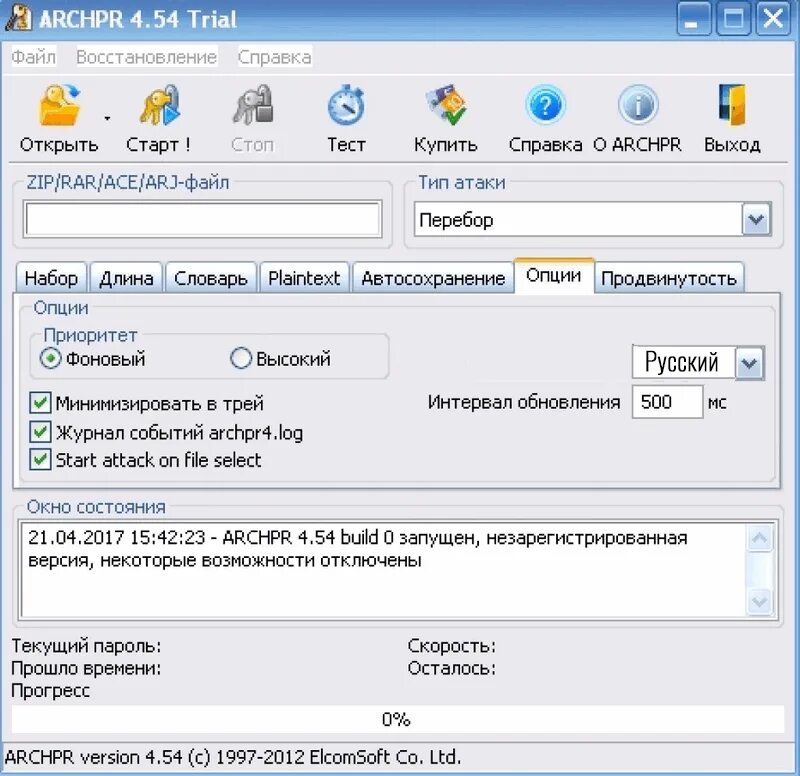Open help via the Справка question-mark icon
The height and width of the screenshot is (776, 800).
click(545, 106)
